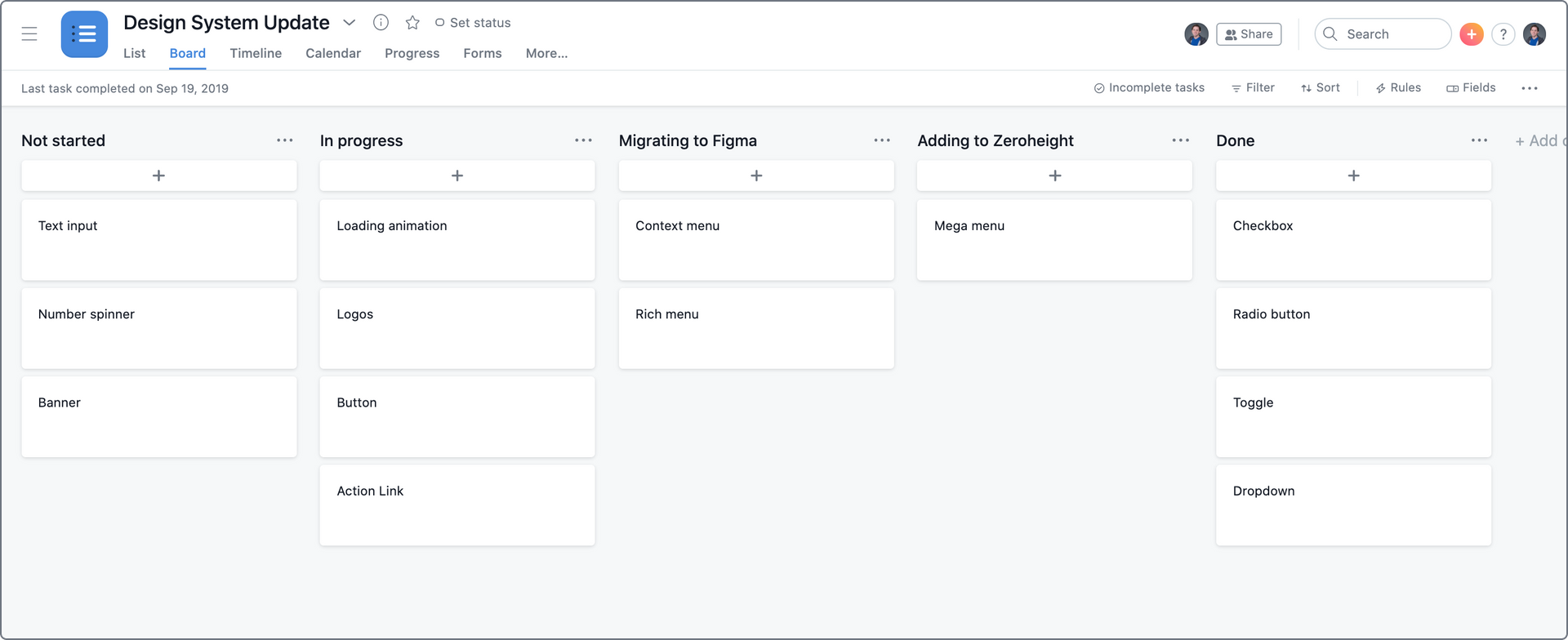This screenshot has height=640, width=1568.
Task: Expand the project title dropdown chevron
Action: pyautogui.click(x=350, y=23)
